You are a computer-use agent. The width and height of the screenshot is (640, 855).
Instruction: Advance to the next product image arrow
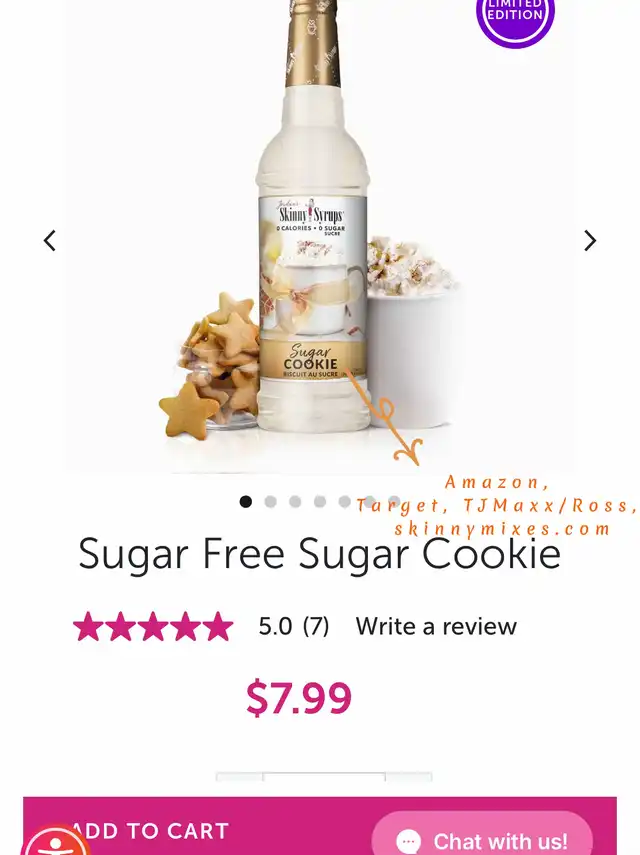pos(590,240)
